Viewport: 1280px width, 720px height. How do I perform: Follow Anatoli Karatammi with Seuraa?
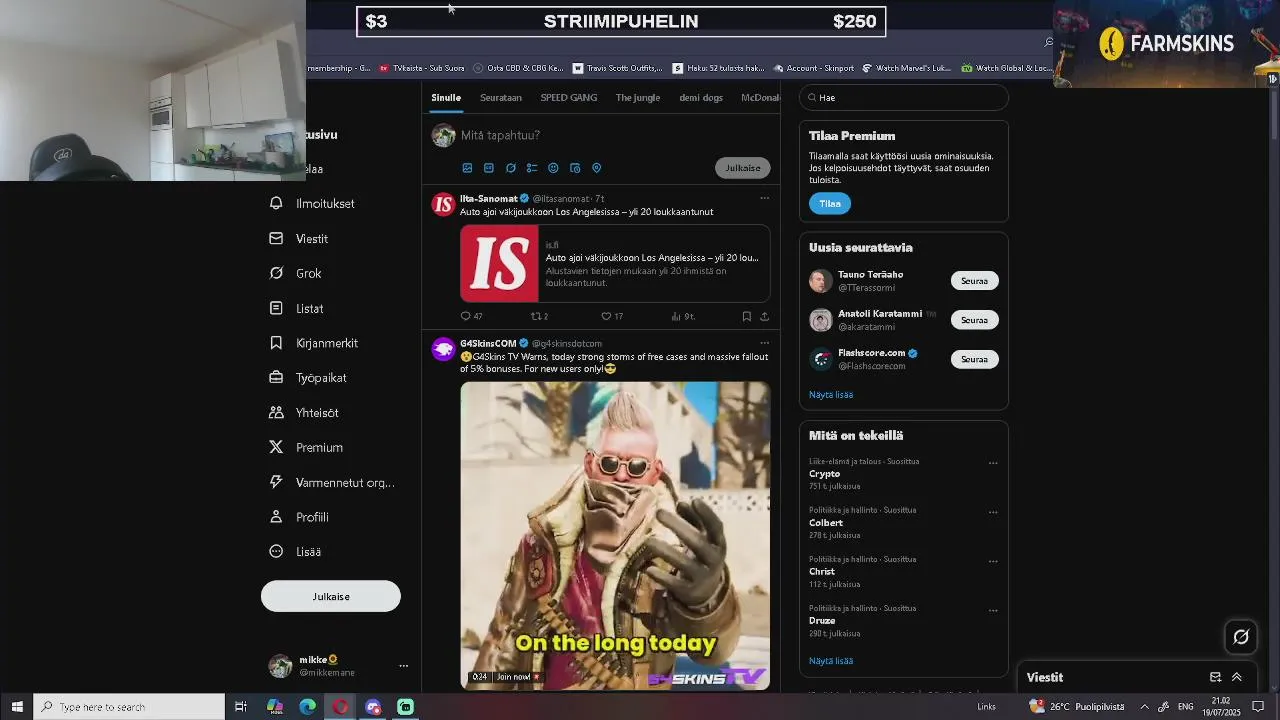pos(974,320)
